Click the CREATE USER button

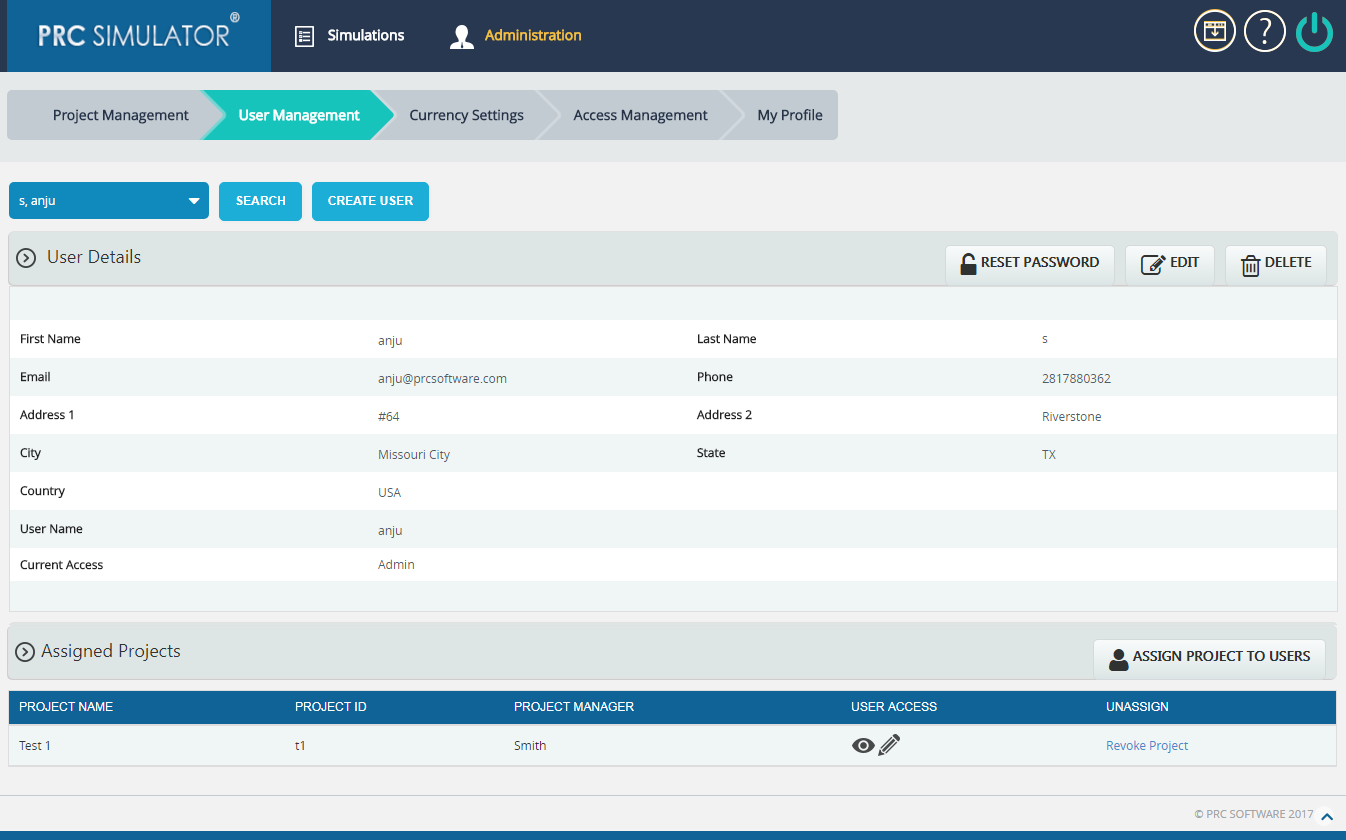(370, 201)
